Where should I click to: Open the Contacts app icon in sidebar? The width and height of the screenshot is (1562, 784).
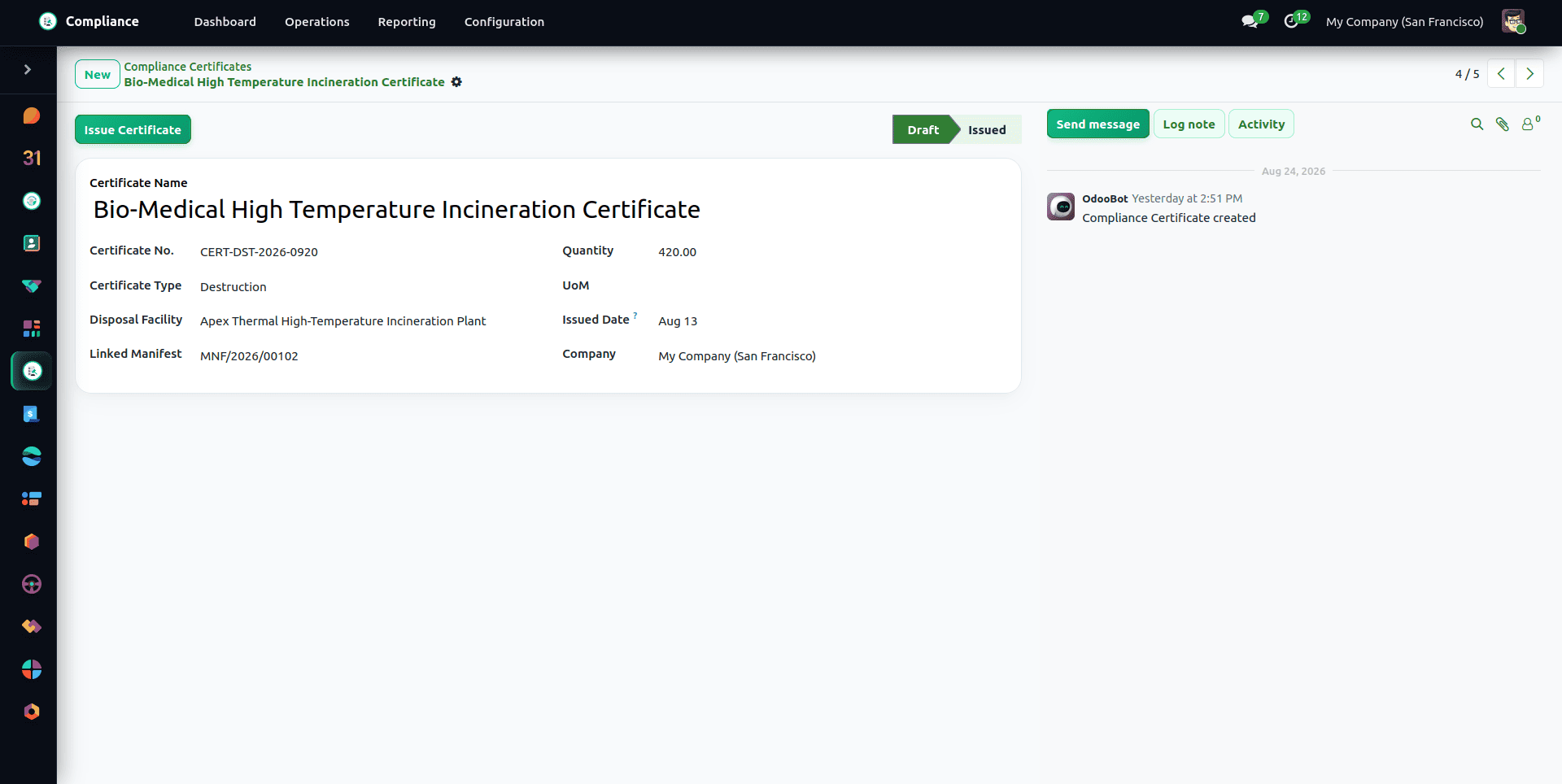point(32,243)
